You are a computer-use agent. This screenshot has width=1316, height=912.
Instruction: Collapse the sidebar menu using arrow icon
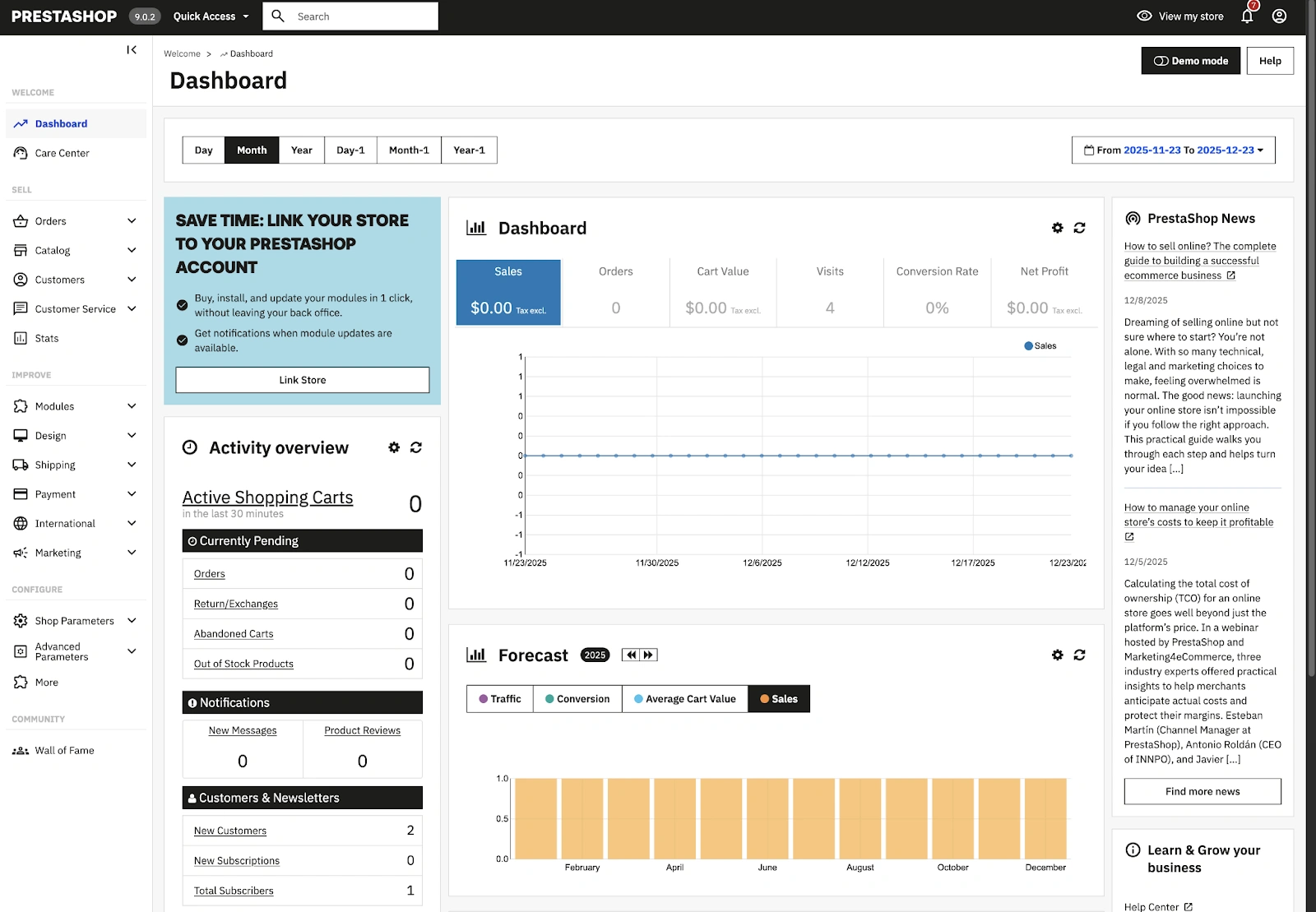click(132, 50)
